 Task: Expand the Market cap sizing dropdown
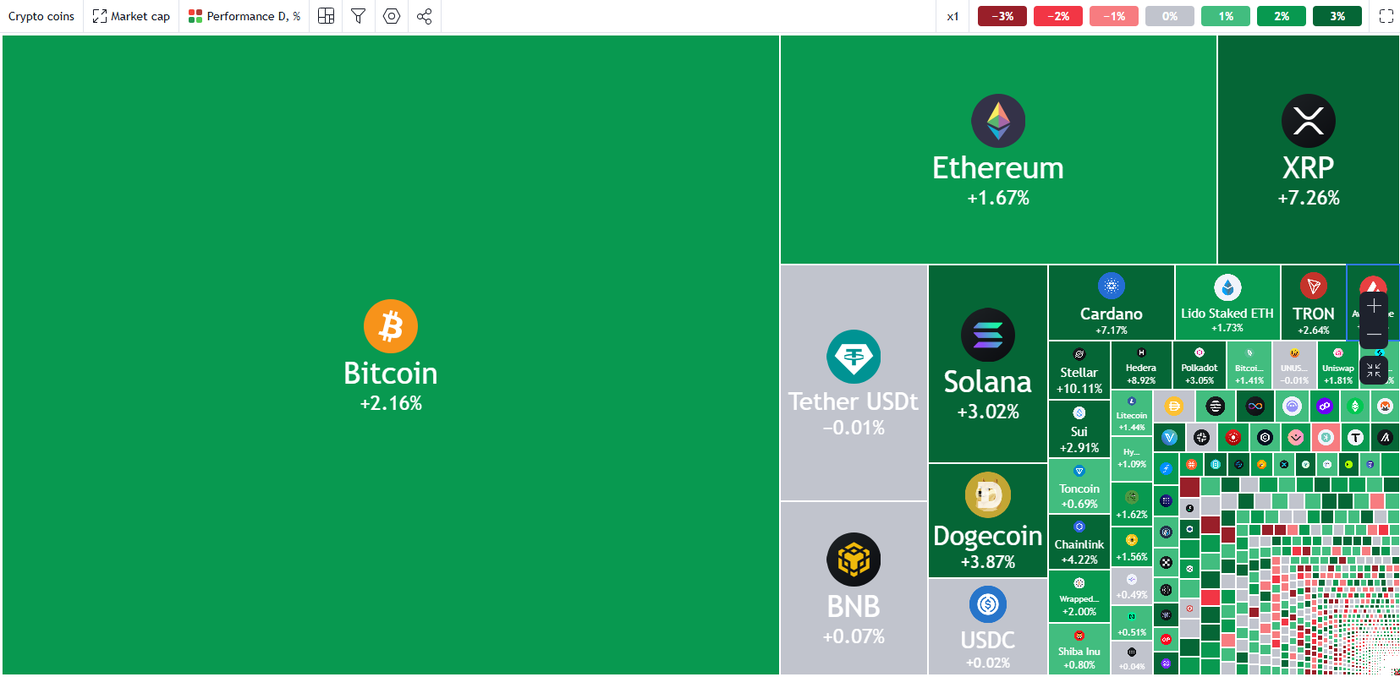131,16
